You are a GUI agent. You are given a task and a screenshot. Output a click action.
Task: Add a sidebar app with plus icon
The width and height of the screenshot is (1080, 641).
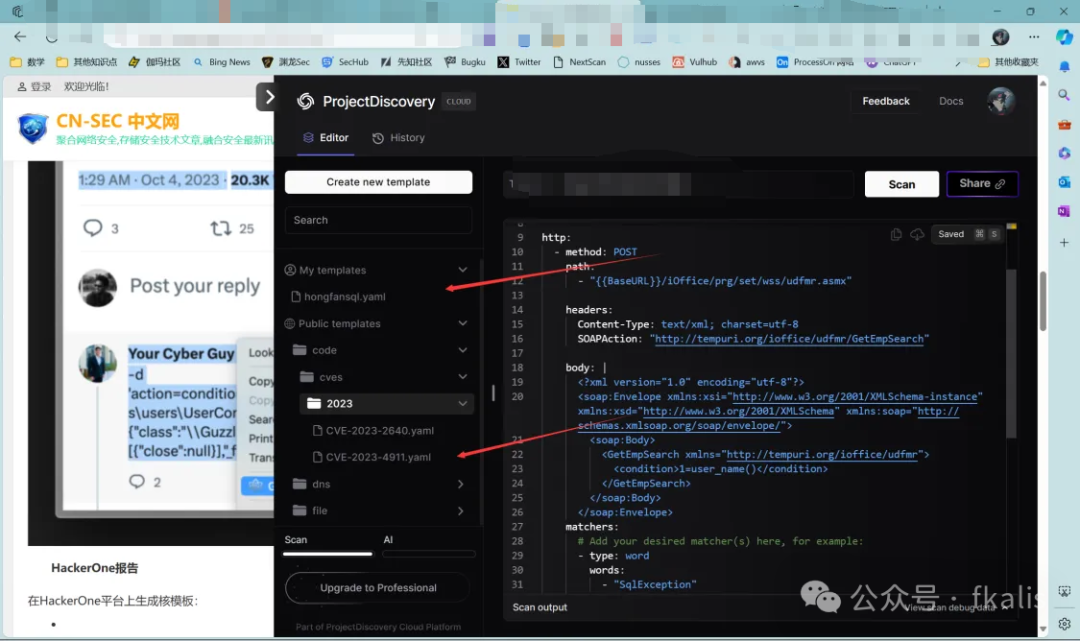click(1064, 242)
